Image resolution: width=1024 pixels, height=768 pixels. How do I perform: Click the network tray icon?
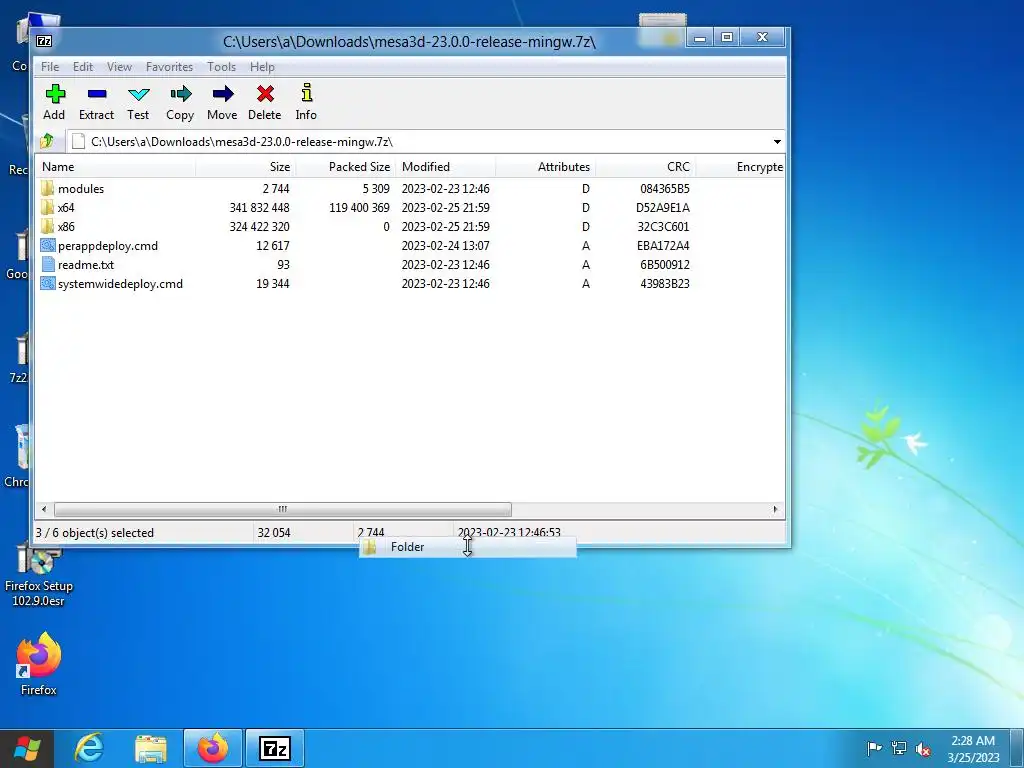pyautogui.click(x=899, y=748)
